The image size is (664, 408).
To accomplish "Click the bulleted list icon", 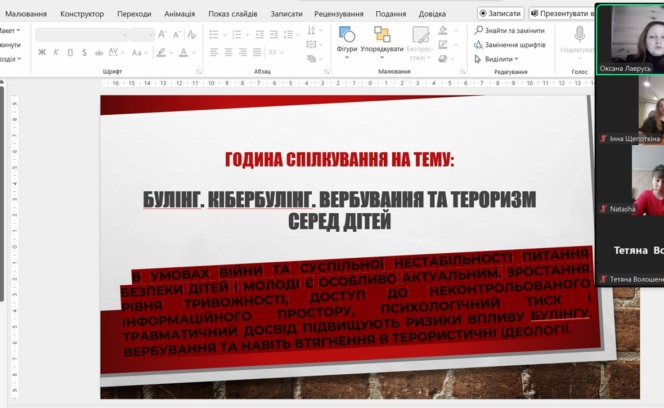I will [214, 34].
